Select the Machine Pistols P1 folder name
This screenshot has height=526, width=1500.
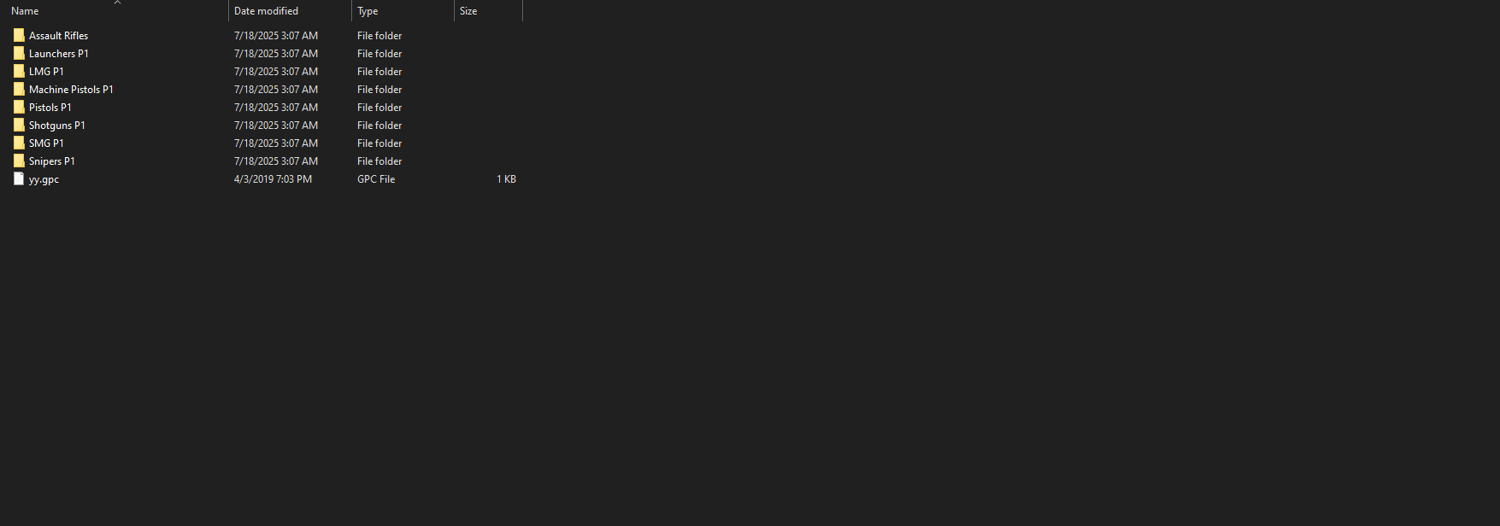tap(71, 89)
